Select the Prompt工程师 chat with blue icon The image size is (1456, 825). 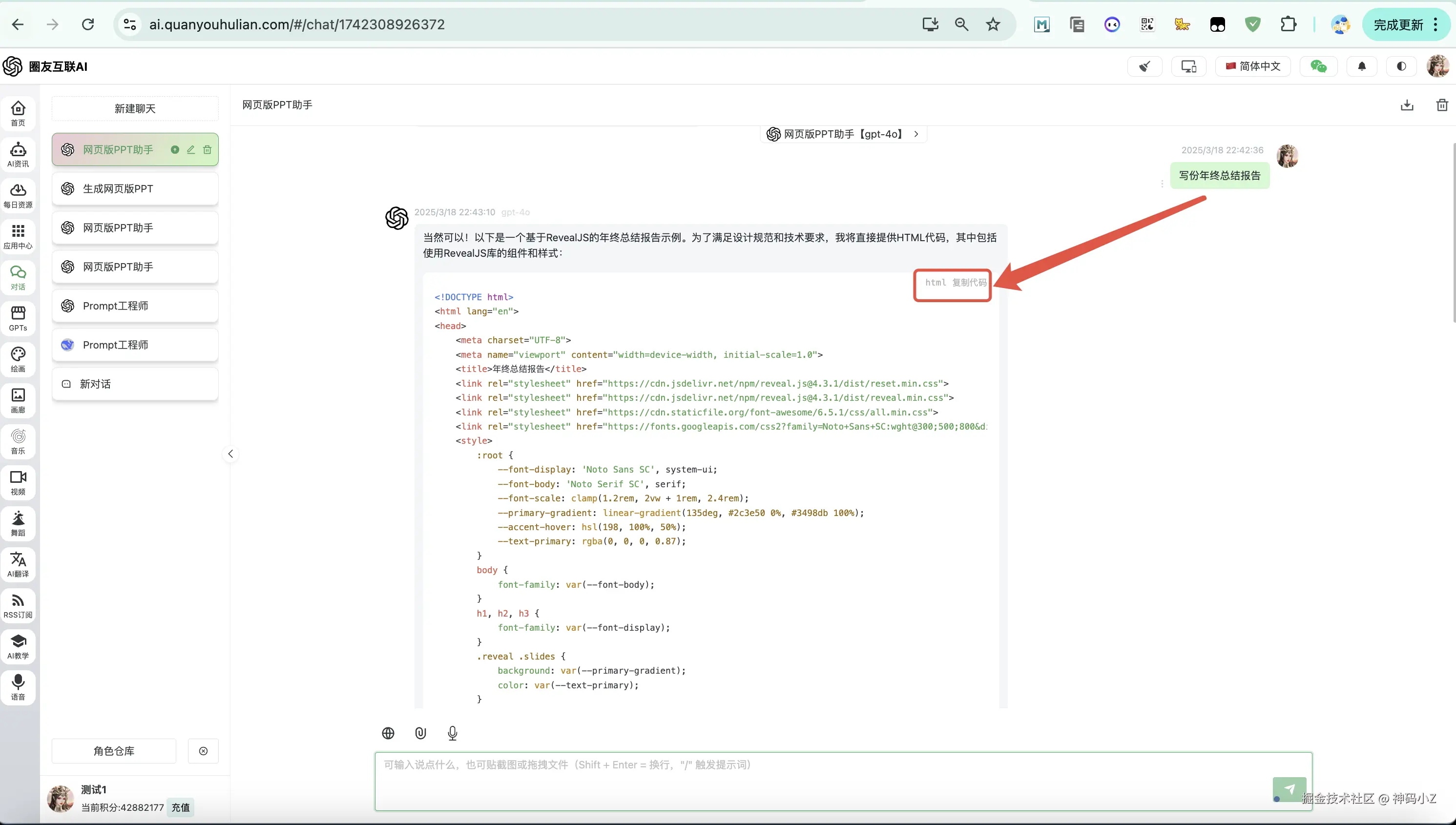click(x=135, y=345)
